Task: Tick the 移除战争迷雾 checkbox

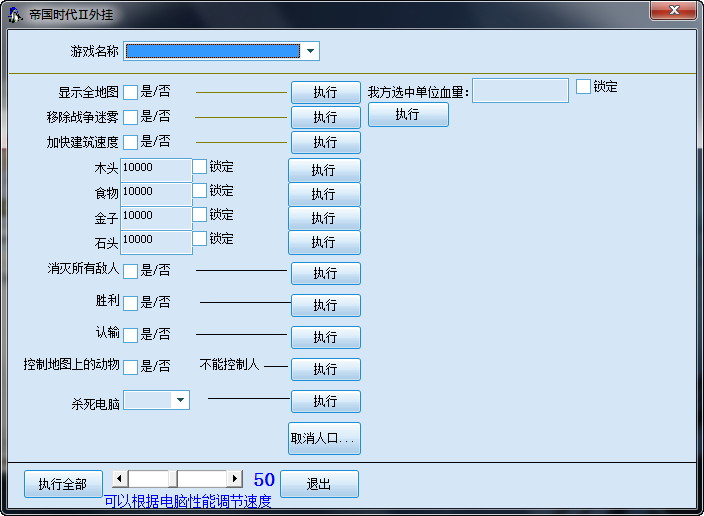Action: (x=130, y=118)
